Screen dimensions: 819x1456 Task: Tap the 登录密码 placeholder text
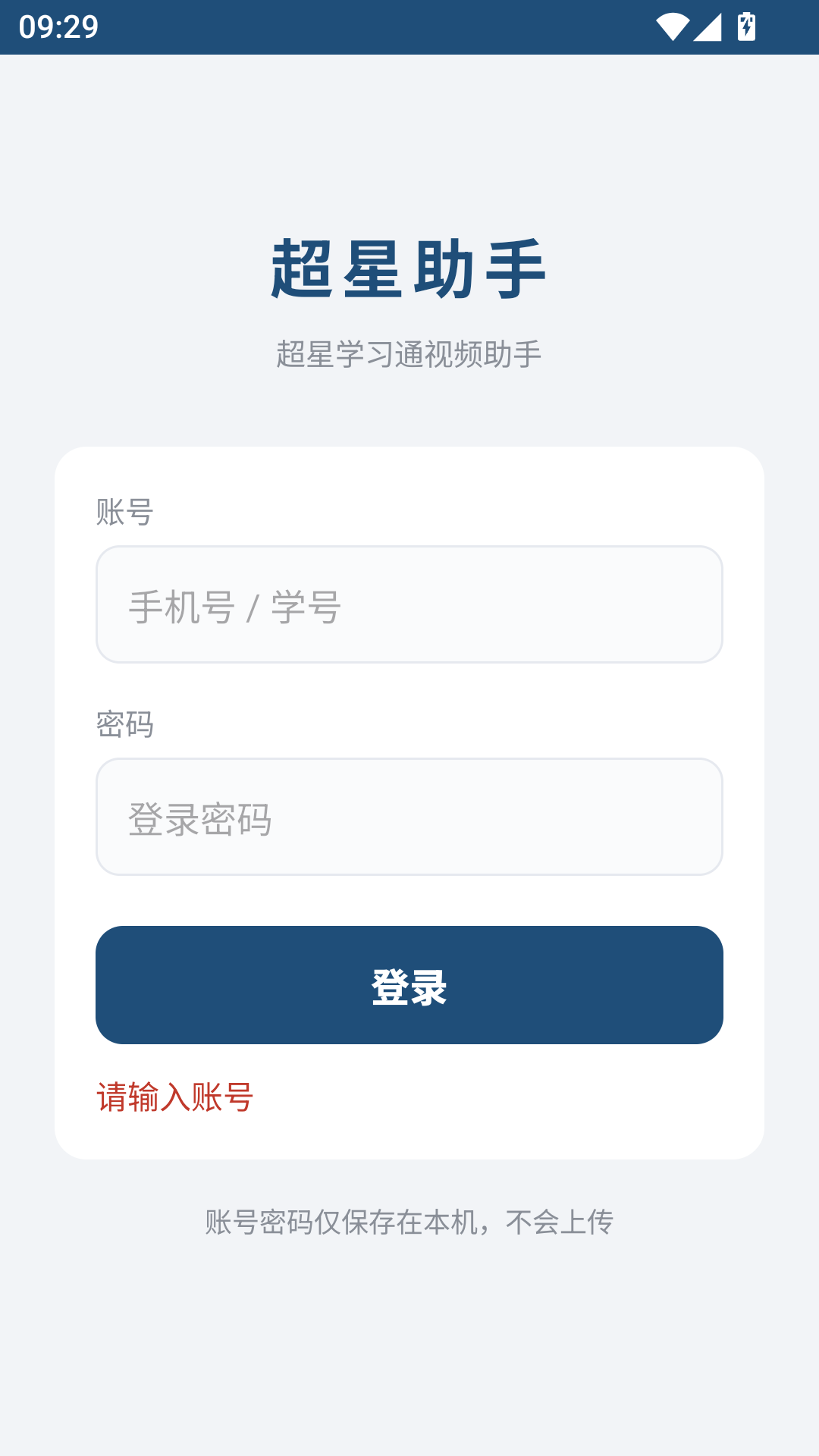(x=200, y=820)
